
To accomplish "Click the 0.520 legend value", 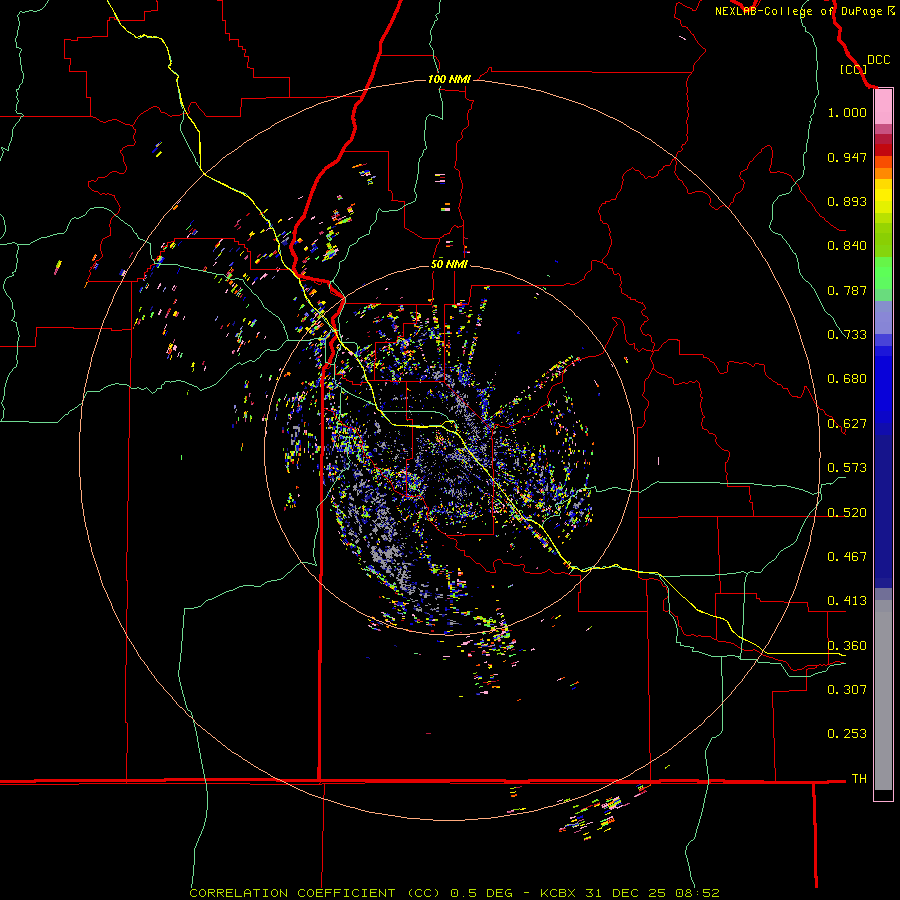I will [x=847, y=513].
